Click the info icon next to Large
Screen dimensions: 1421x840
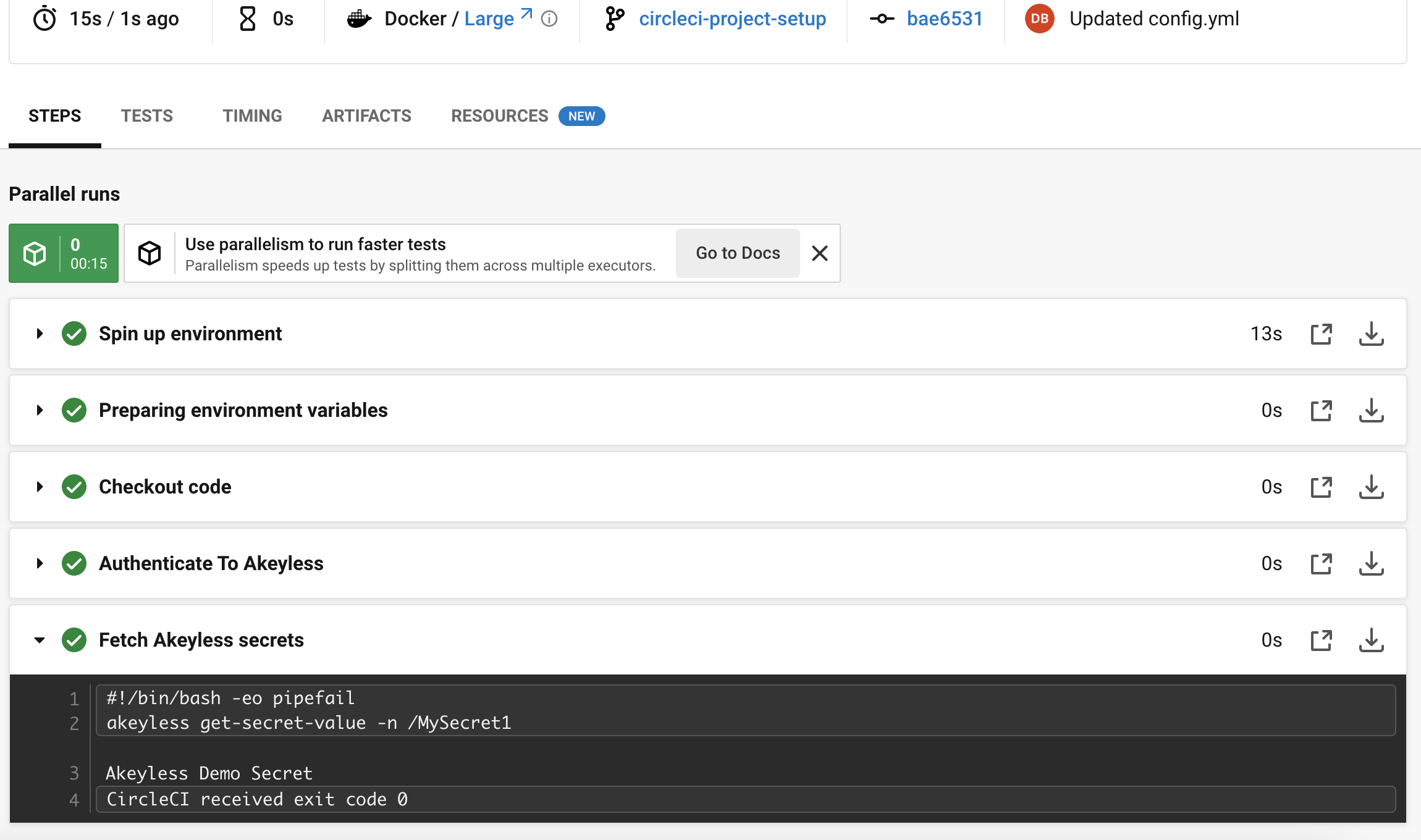pos(549,19)
